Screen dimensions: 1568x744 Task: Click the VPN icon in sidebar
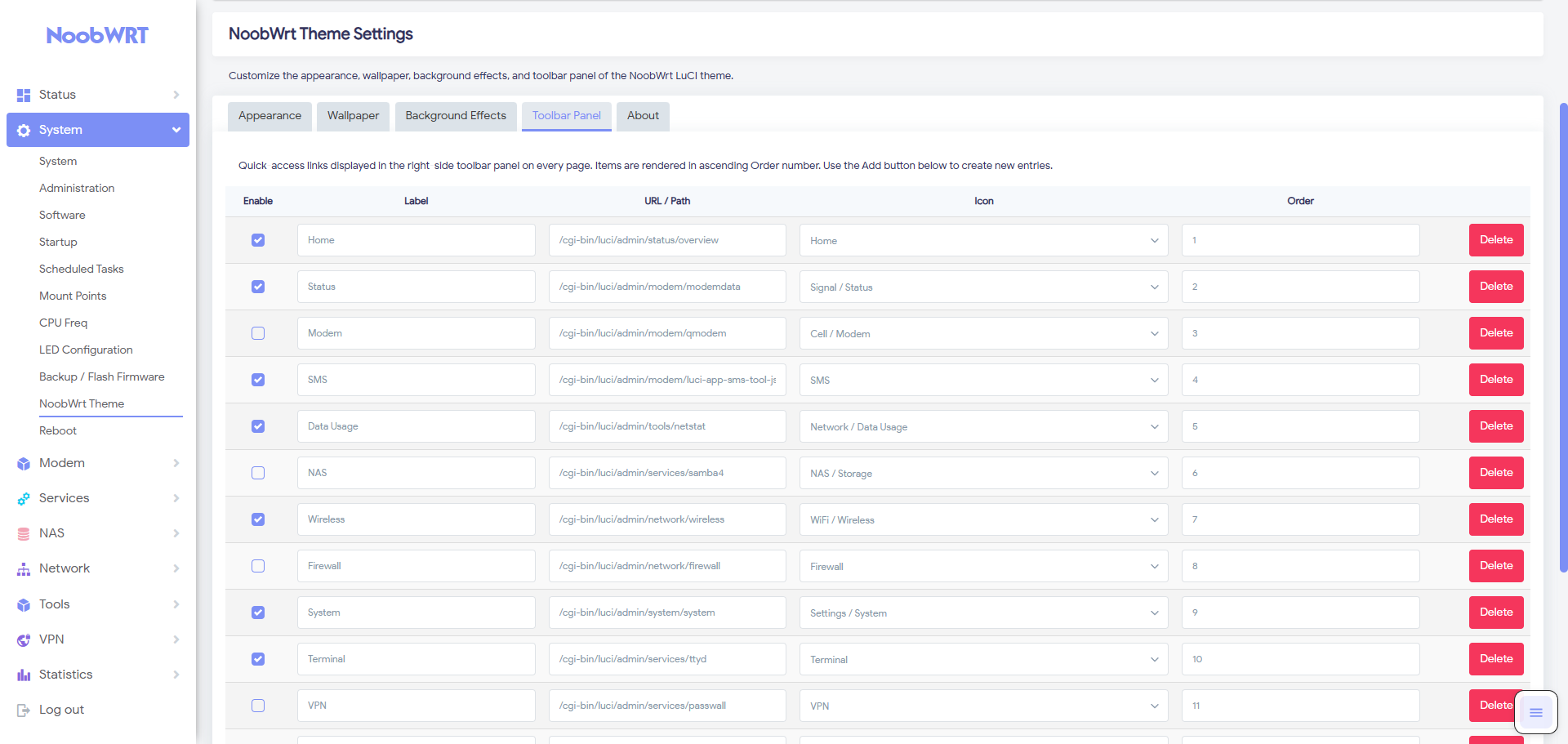pos(24,639)
